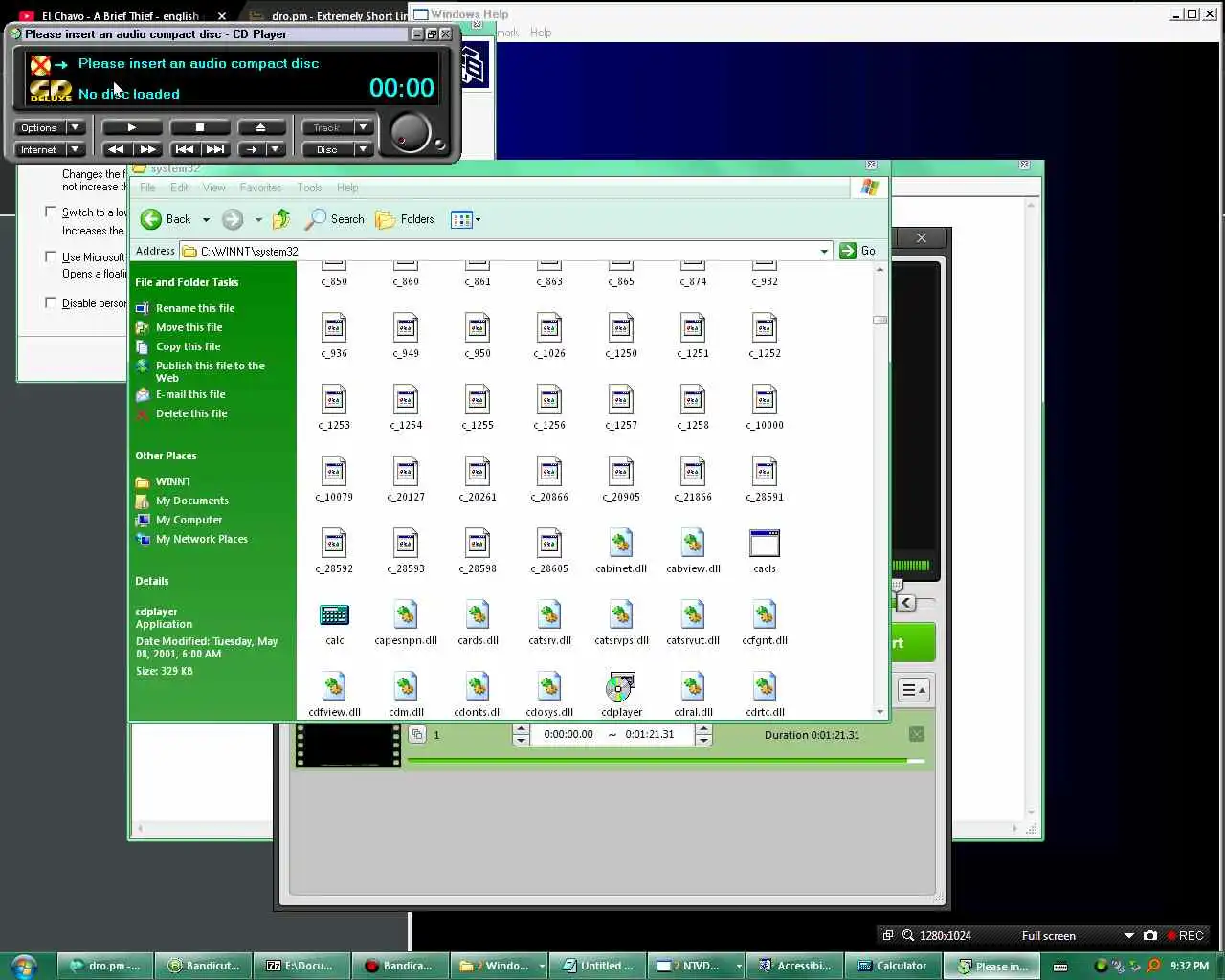This screenshot has height=980, width=1225.
Task: Open the Tools menu in Explorer
Action: click(x=309, y=188)
